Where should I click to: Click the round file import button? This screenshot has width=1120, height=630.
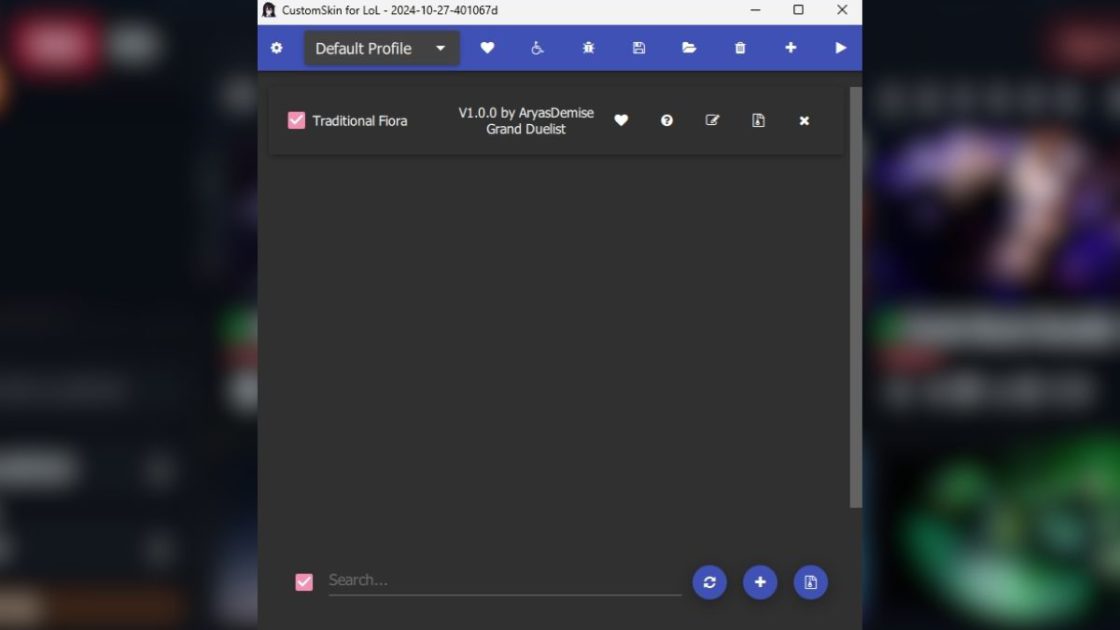(x=811, y=582)
